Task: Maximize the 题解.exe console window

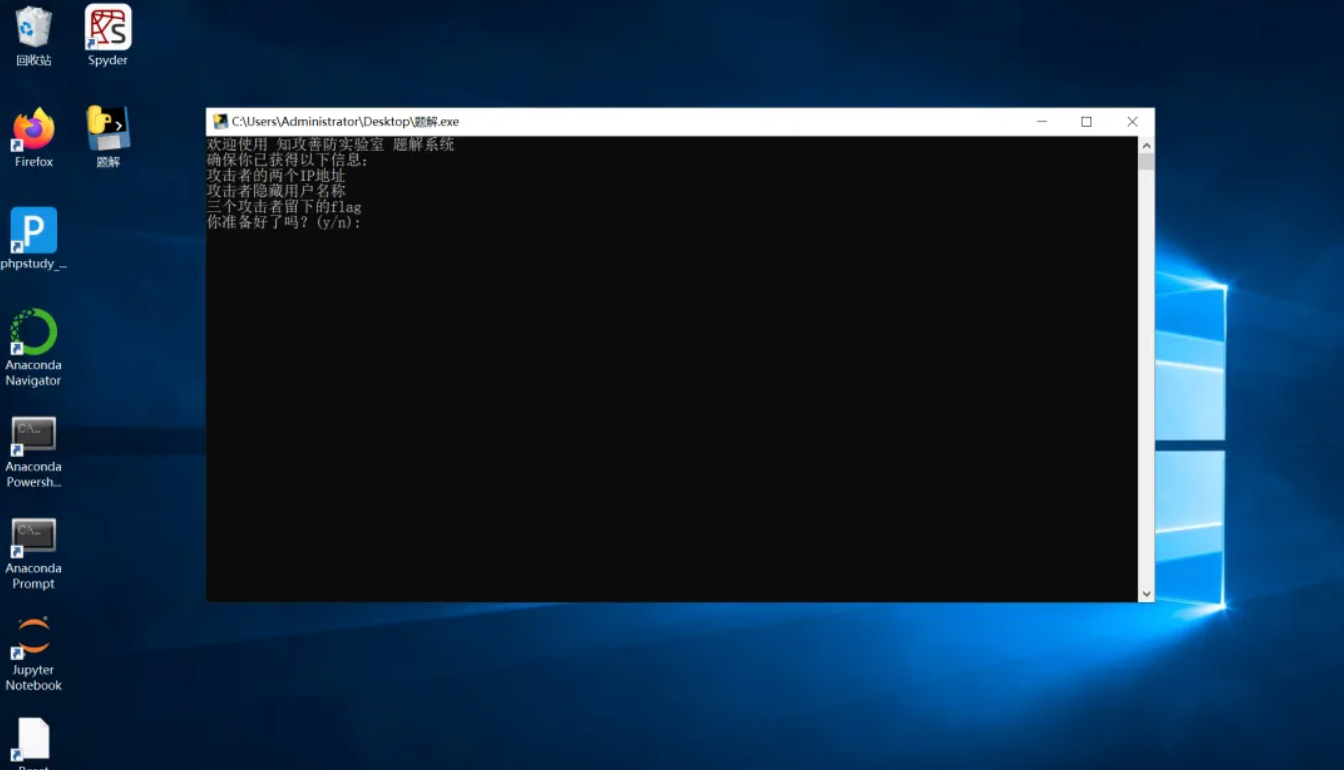Action: pyautogui.click(x=1086, y=122)
